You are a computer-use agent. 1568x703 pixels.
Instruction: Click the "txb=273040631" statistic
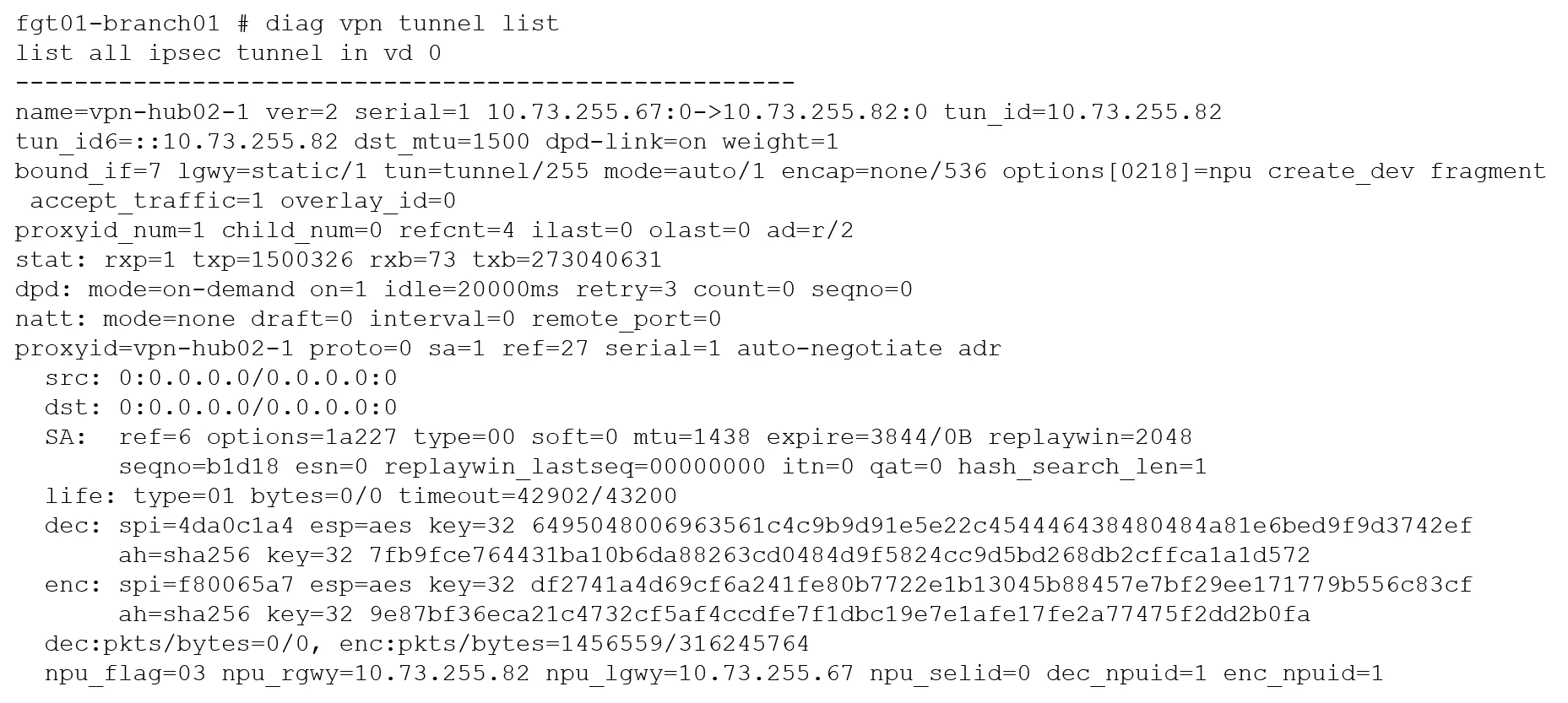pos(567,260)
